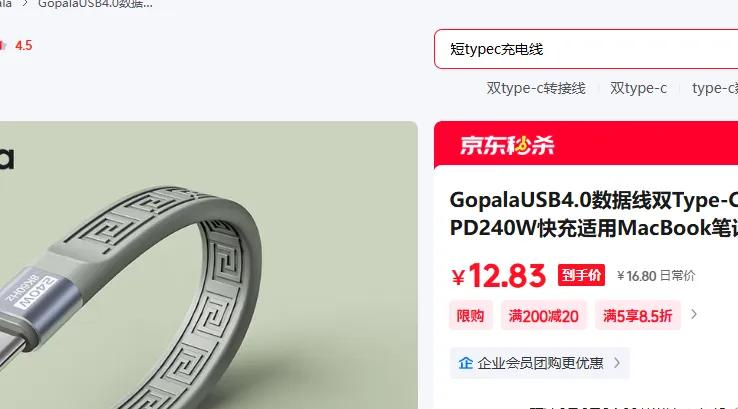Click the search box containing 短typec充电线

586,49
